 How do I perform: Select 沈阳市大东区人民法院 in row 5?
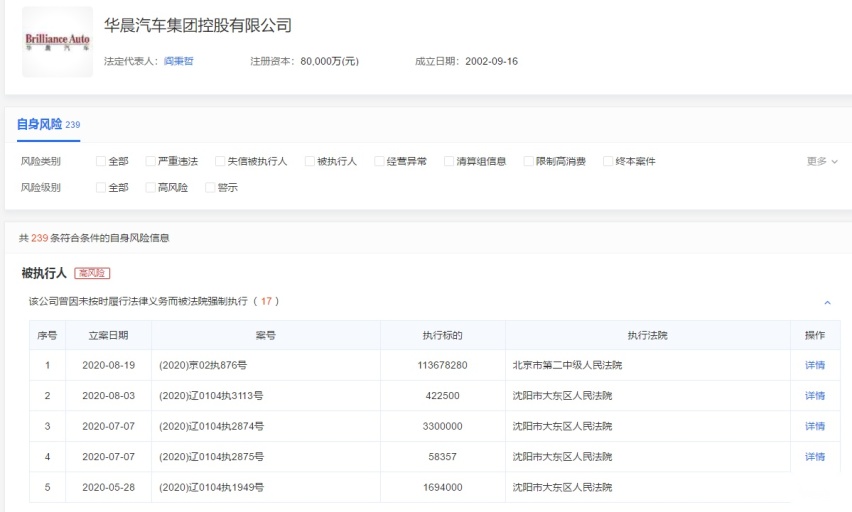[562, 488]
